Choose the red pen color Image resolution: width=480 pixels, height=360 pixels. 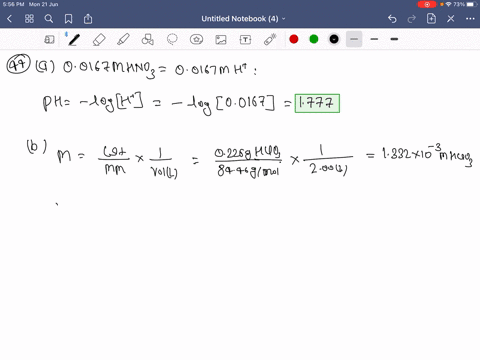(x=294, y=39)
